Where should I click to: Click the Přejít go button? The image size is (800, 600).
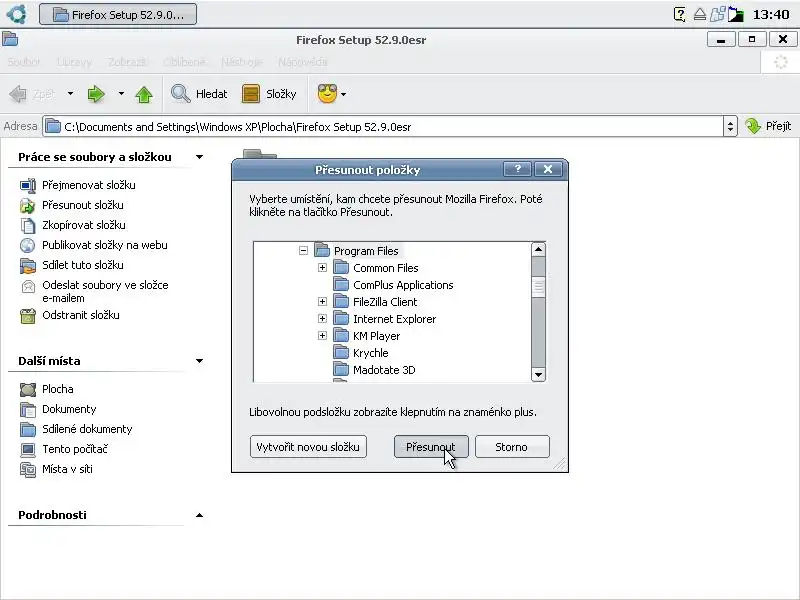[x=768, y=126]
